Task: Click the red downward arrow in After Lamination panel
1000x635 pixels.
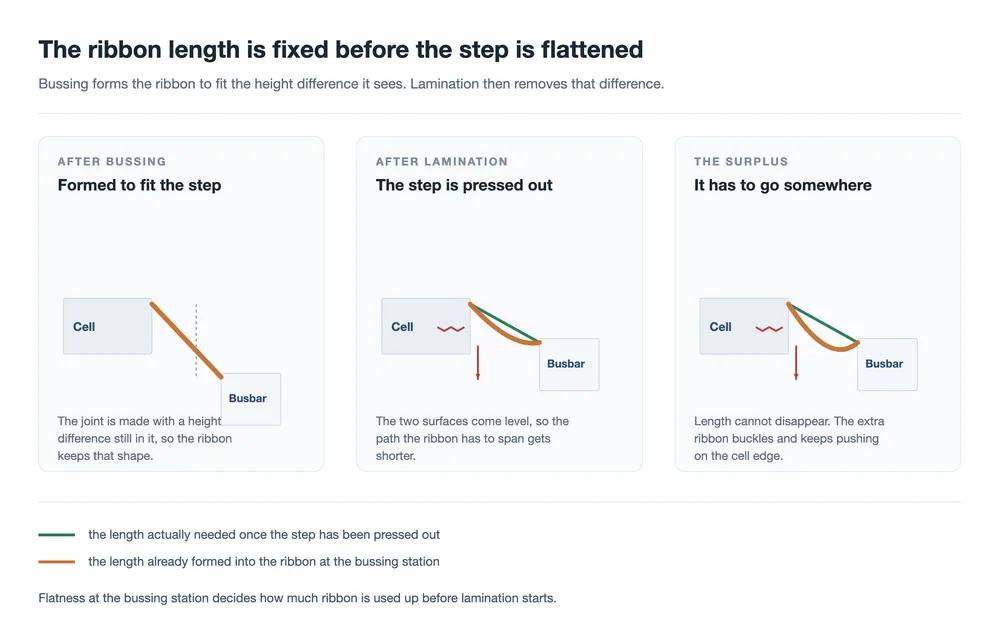Action: pos(478,363)
